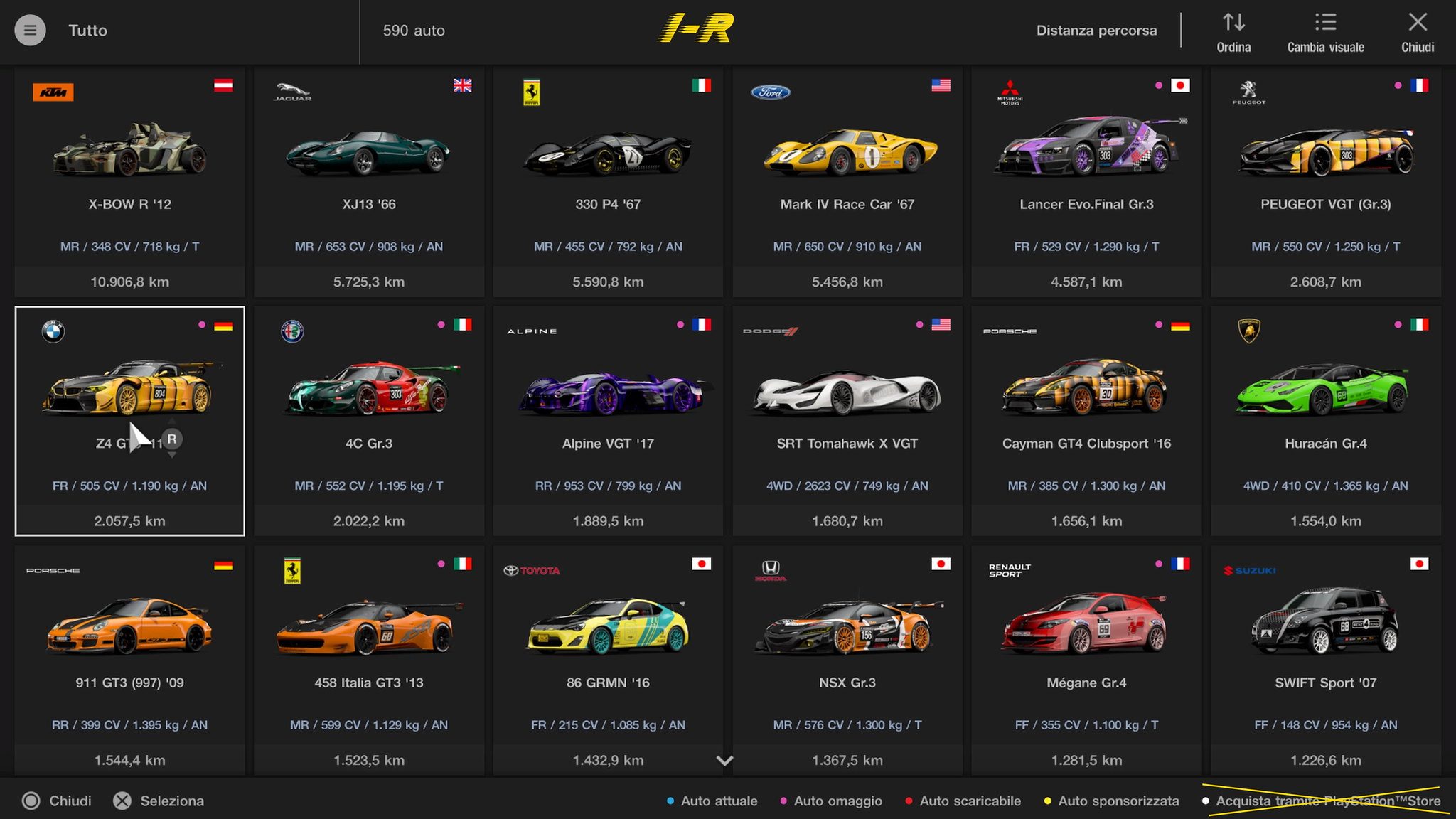The height and width of the screenshot is (819, 1456).
Task: Select the SWIFT Sport '07 thumbnail
Action: click(x=1325, y=621)
